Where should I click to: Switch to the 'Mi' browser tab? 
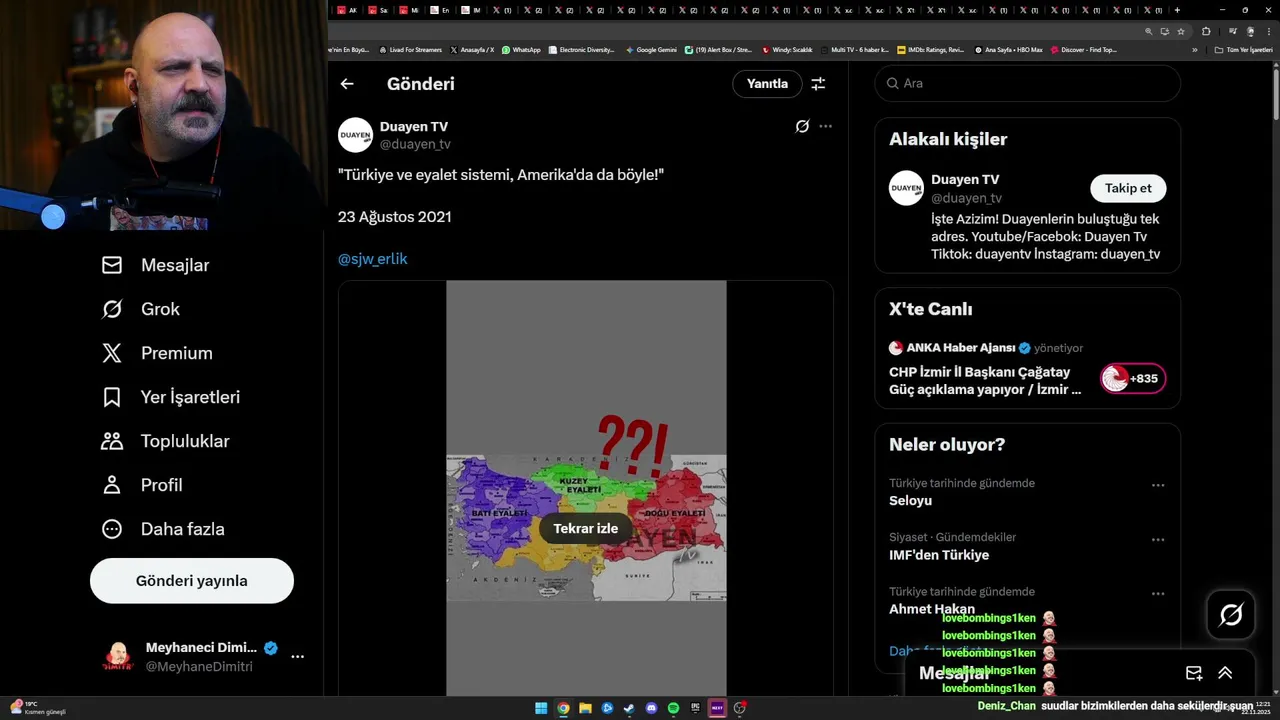[409, 10]
